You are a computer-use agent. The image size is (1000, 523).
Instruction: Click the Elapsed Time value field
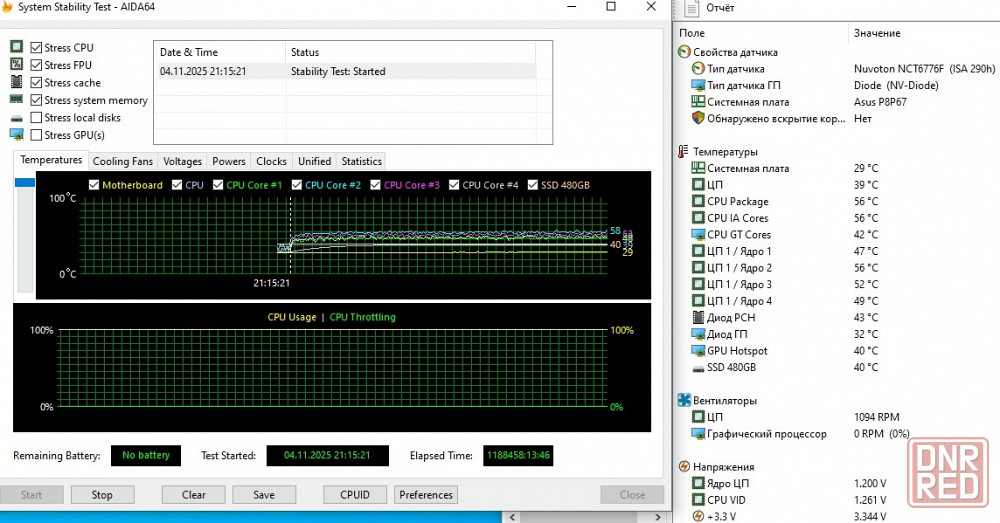tap(518, 455)
